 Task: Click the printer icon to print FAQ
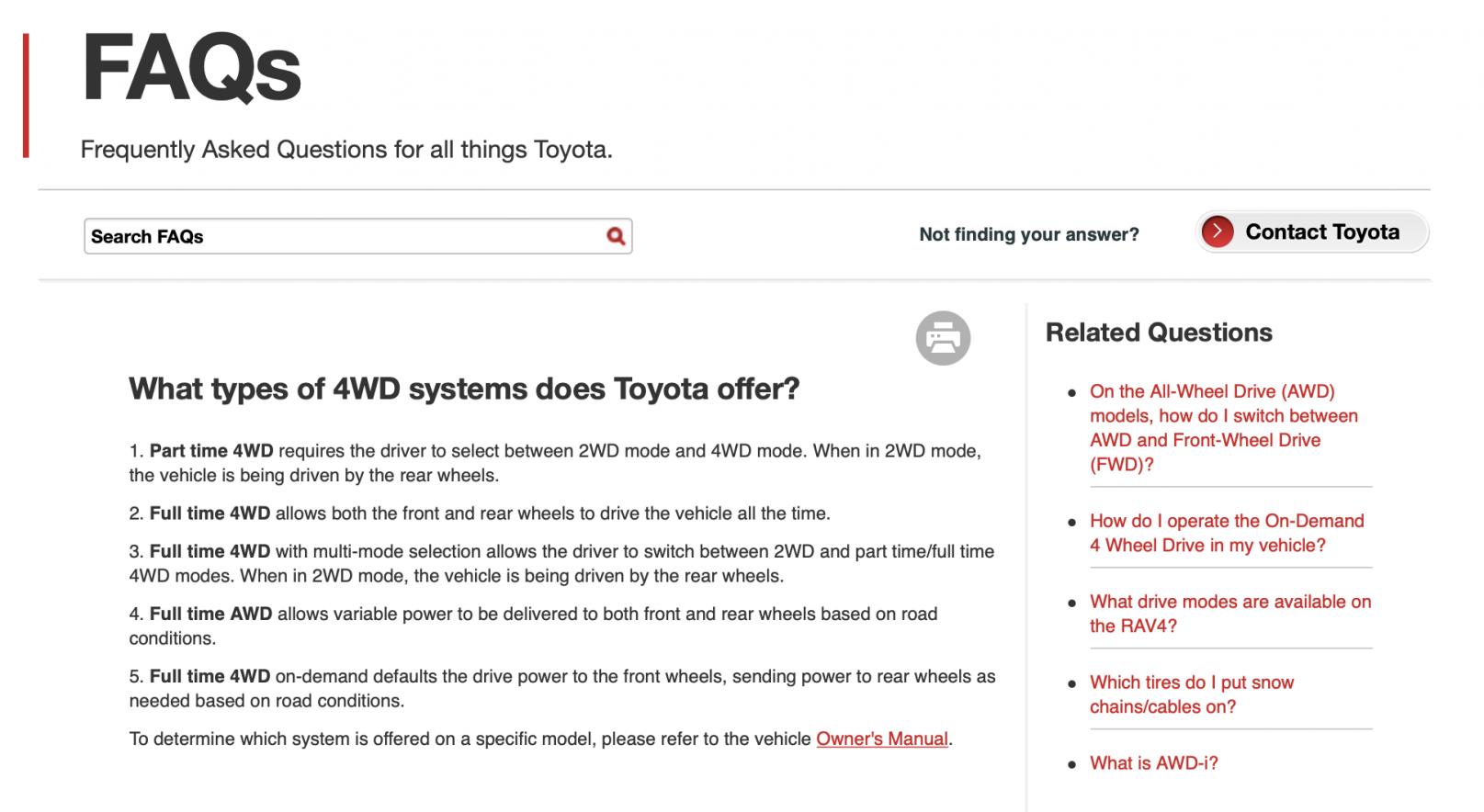[943, 338]
